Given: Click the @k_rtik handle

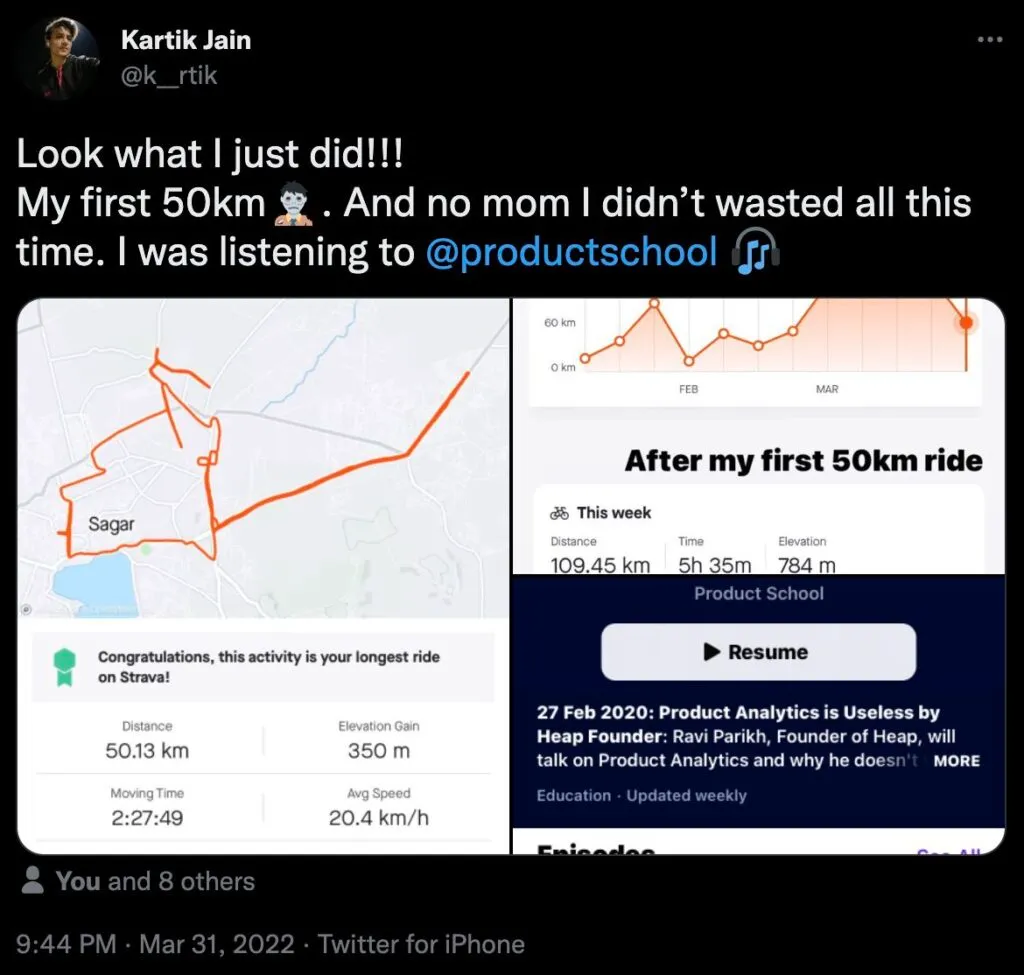Looking at the screenshot, I should coord(168,74).
